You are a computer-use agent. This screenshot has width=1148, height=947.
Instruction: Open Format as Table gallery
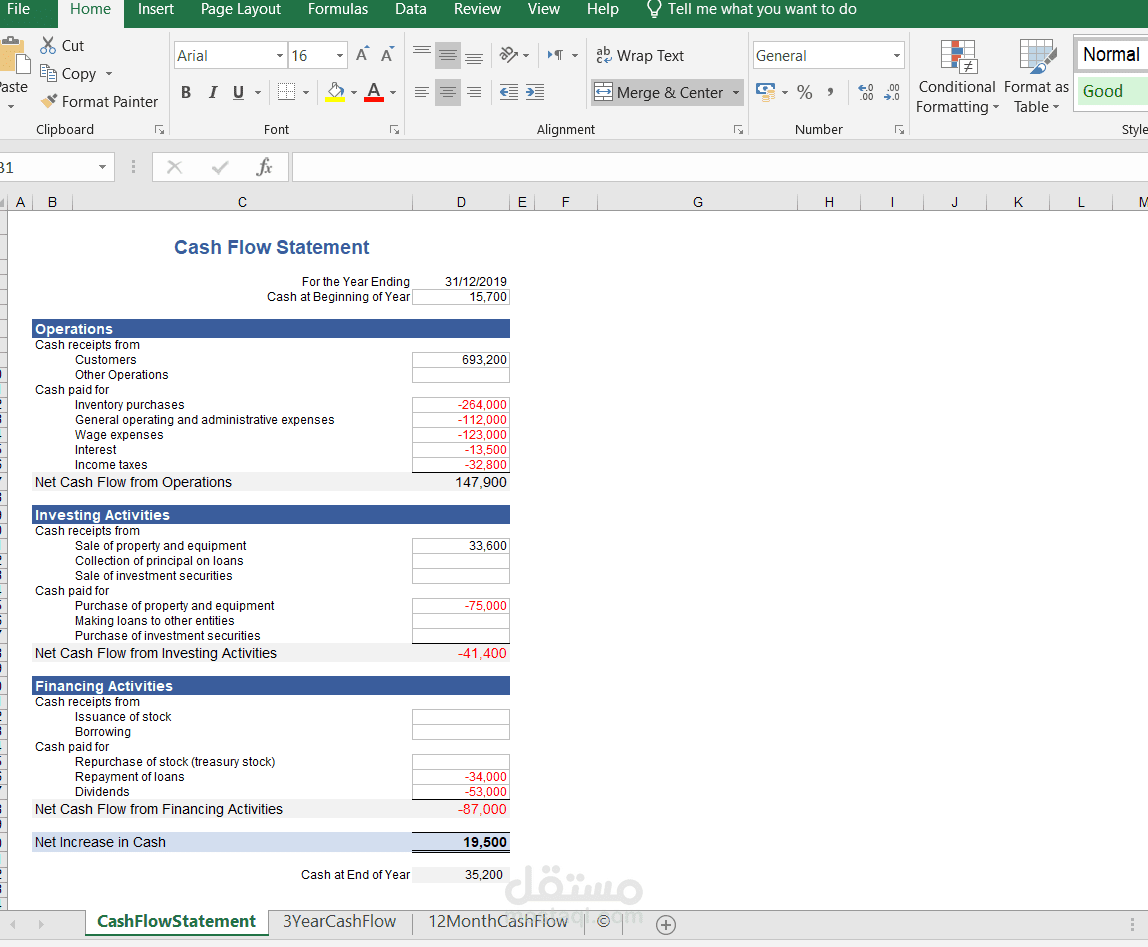pos(1036,77)
